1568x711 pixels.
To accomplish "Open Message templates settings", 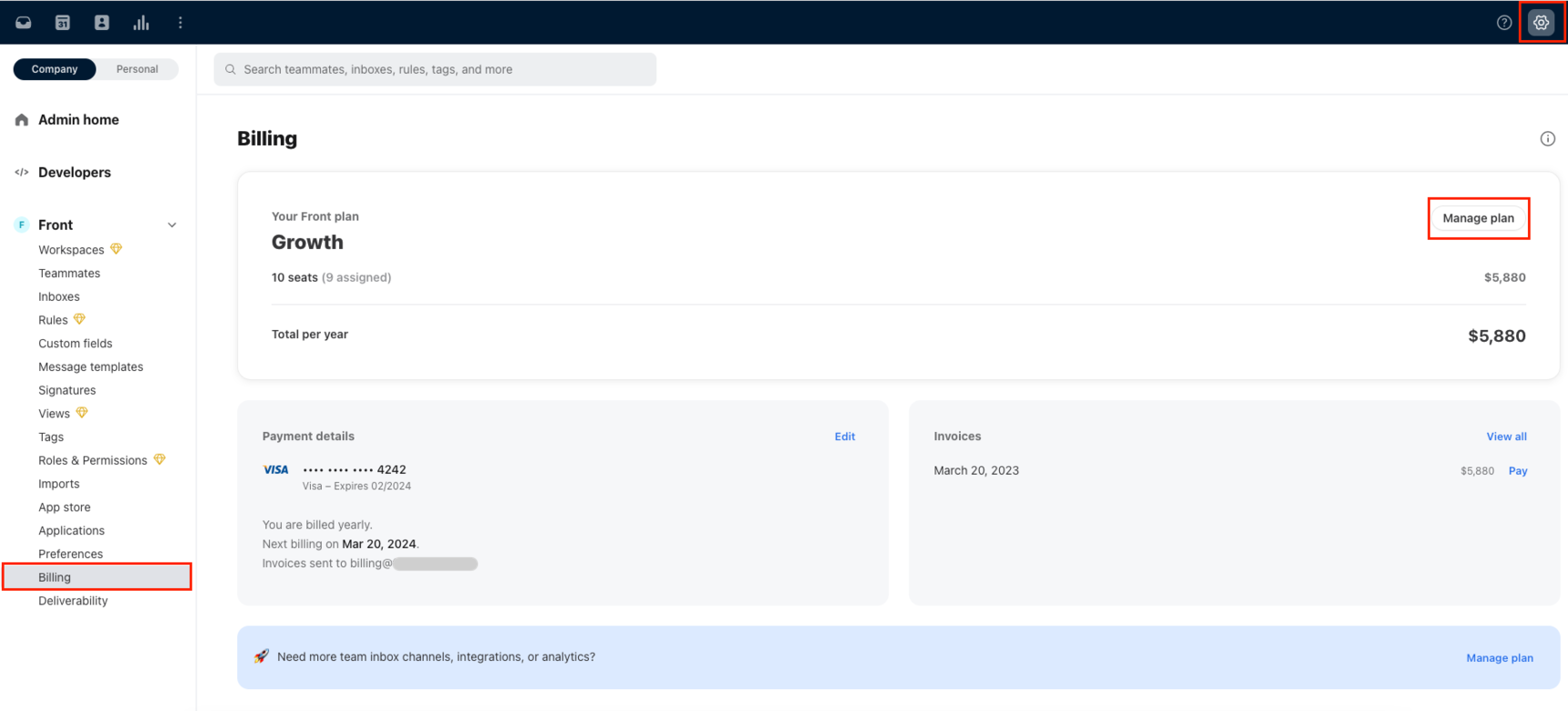I will tap(91, 366).
